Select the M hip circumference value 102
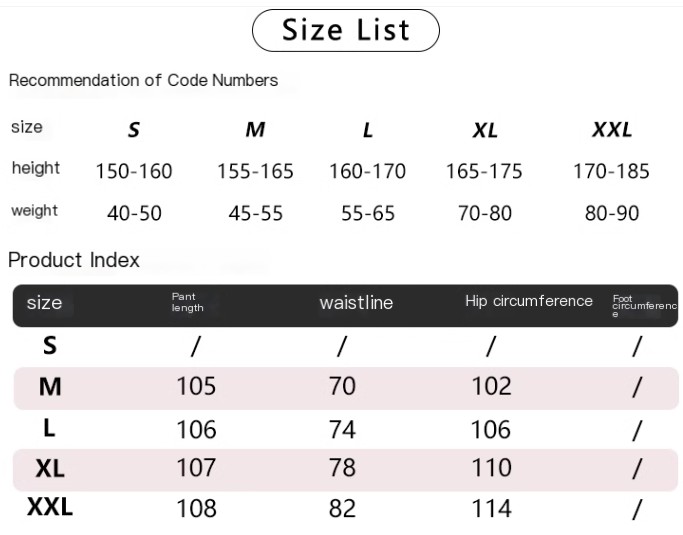Image resolution: width=683 pixels, height=535 pixels. coord(491,386)
